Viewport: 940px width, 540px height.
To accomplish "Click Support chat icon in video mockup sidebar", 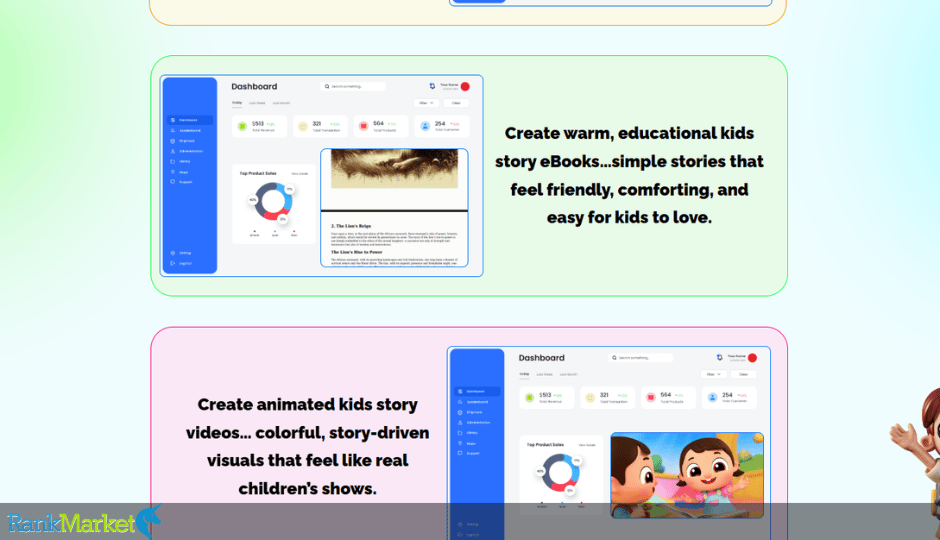I will pos(460,453).
